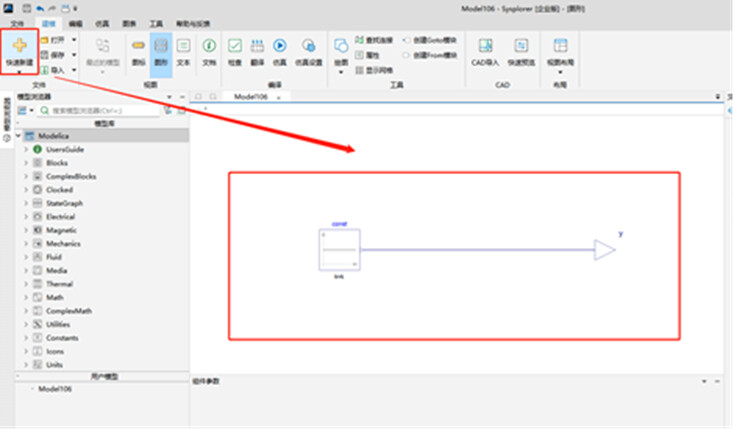This screenshot has width=734, height=430.
Task: Select ComplexMath in the model library
Action: click(x=69, y=311)
